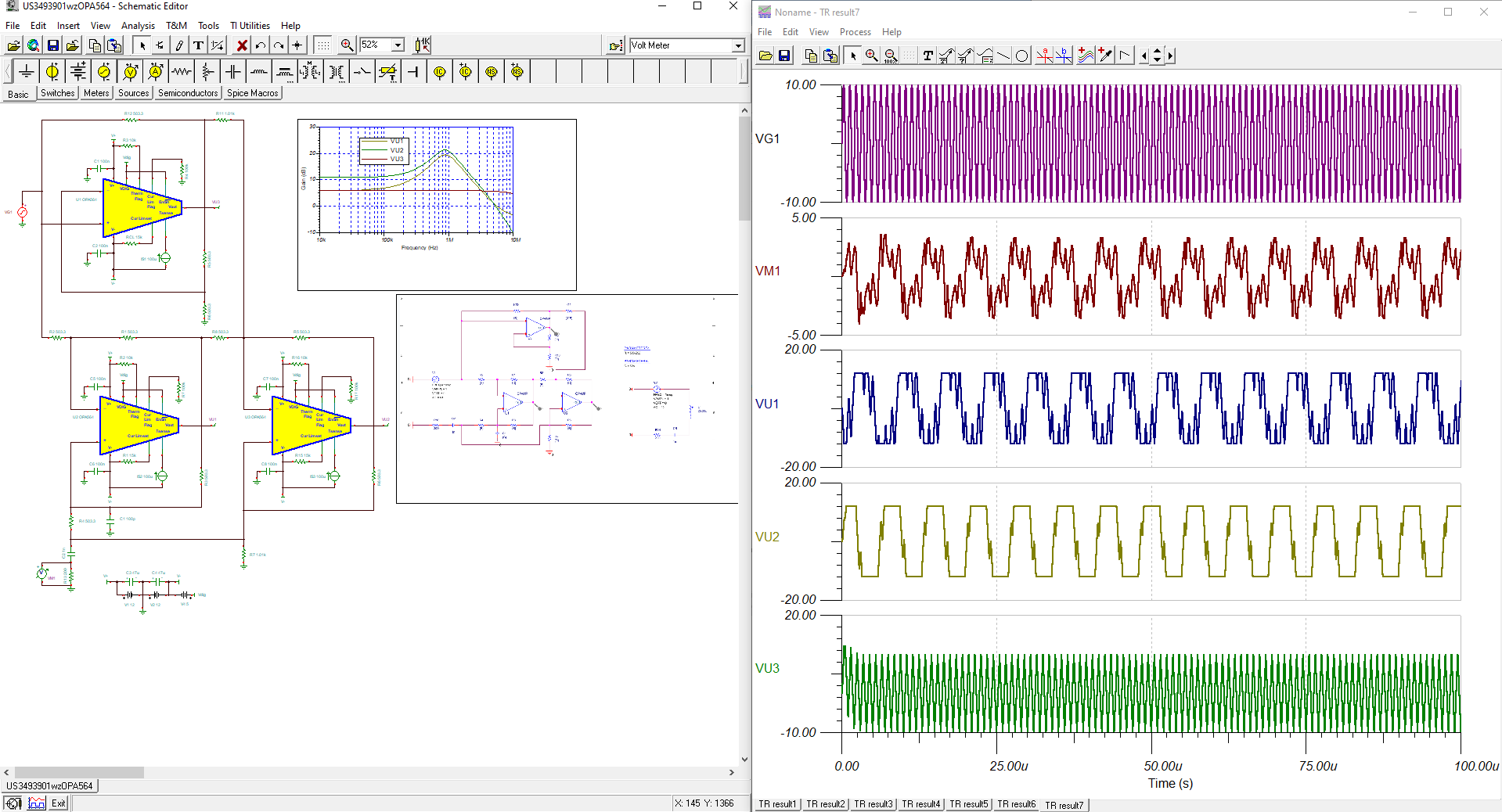Click the schematic zoom magnifier icon
The image size is (1502, 812).
click(x=347, y=45)
